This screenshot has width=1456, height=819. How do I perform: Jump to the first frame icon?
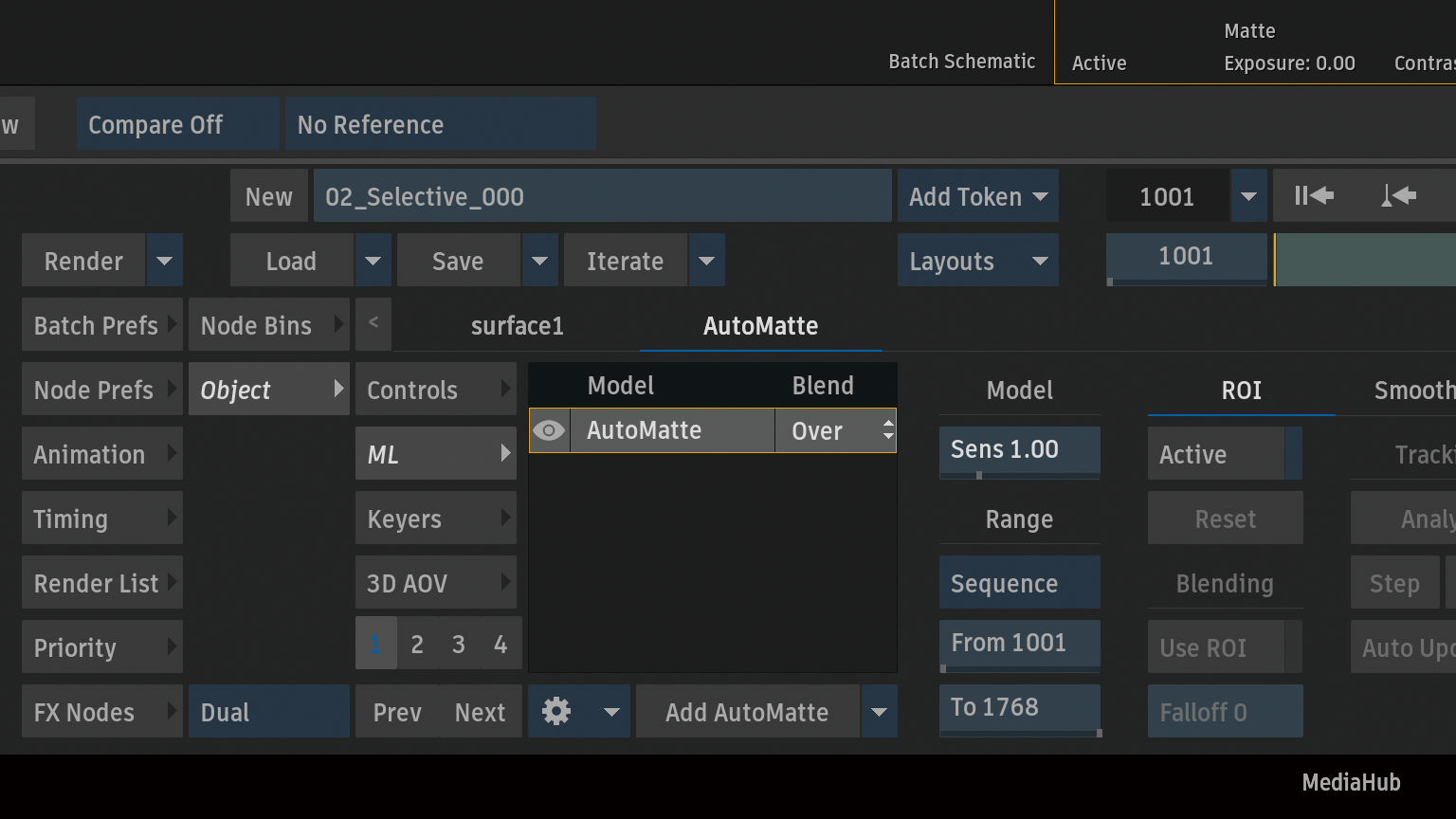click(x=1314, y=195)
